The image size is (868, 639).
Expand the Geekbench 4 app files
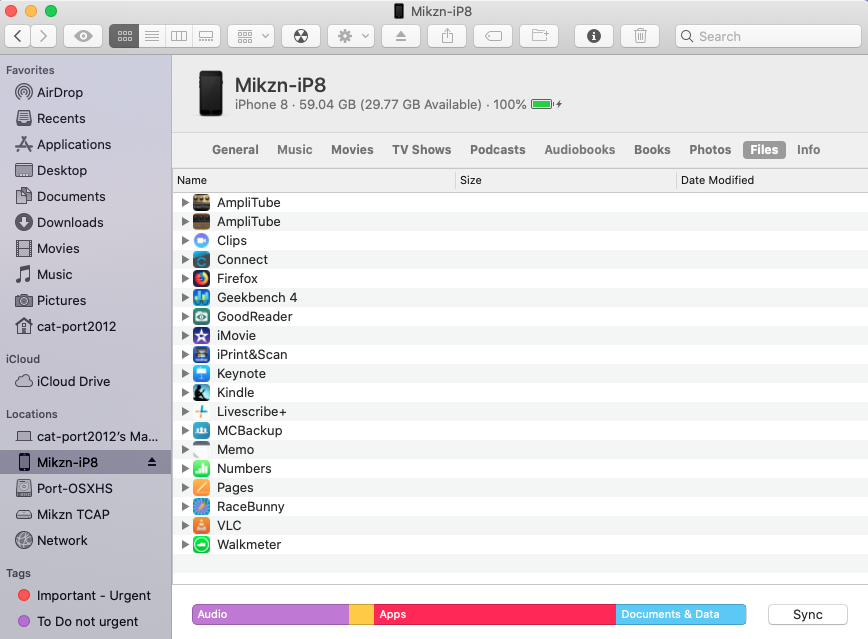click(185, 297)
